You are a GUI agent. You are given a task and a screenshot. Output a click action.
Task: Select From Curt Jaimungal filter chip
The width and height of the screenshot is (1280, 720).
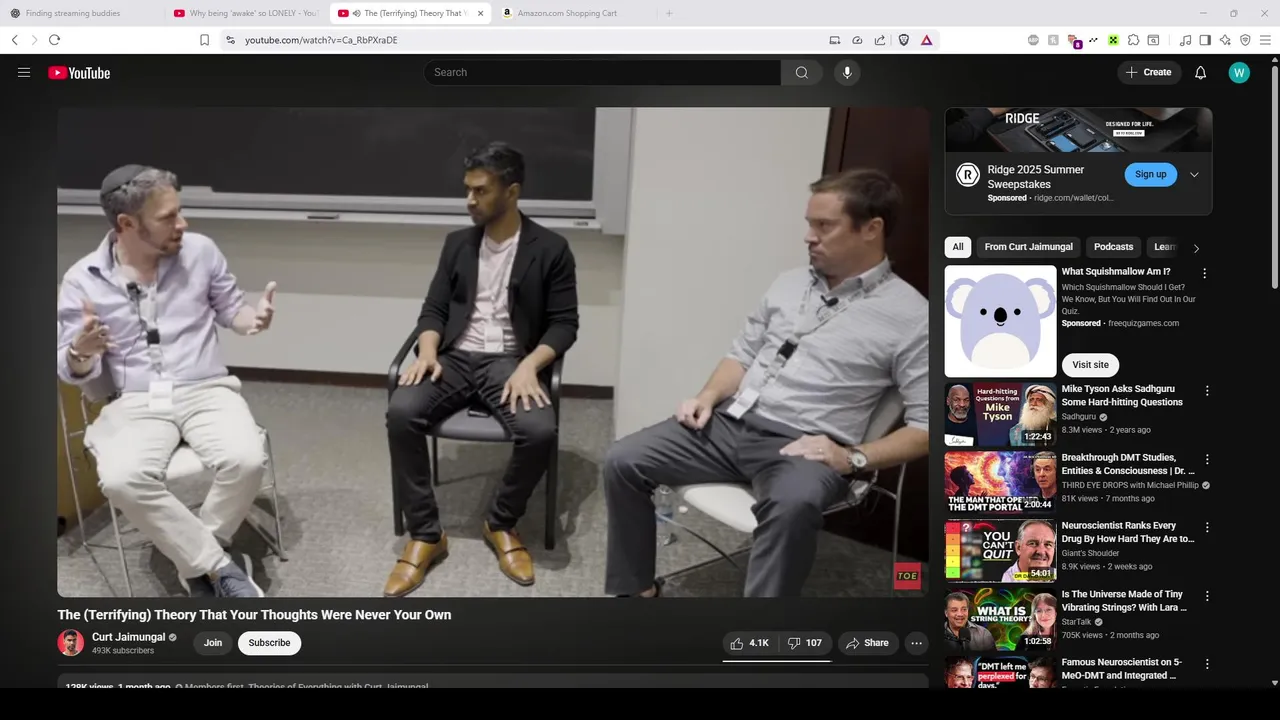click(1028, 247)
